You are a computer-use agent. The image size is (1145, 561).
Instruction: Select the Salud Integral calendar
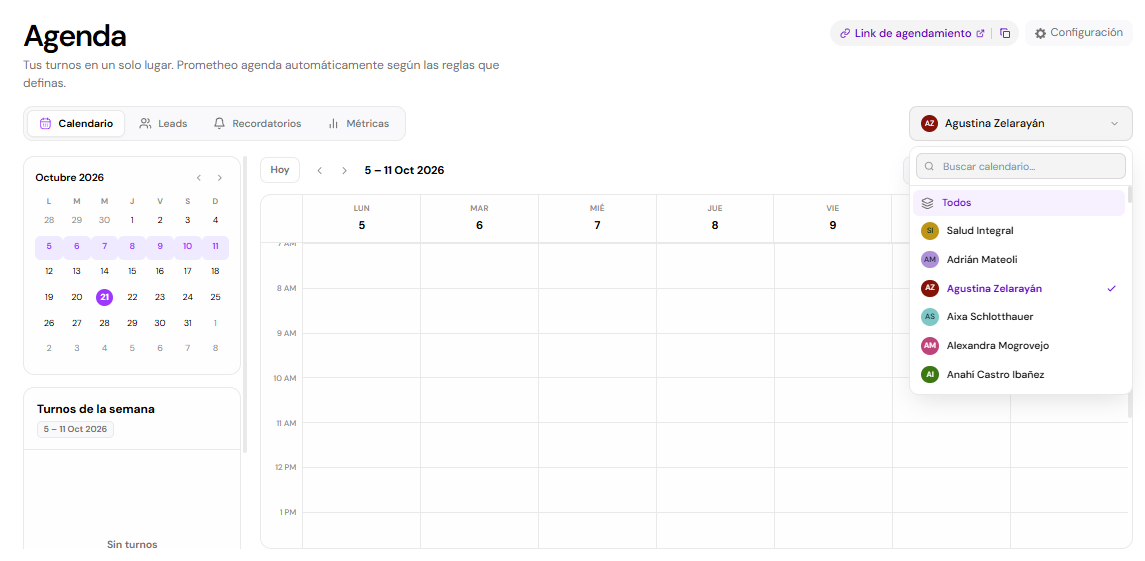click(x=1019, y=230)
